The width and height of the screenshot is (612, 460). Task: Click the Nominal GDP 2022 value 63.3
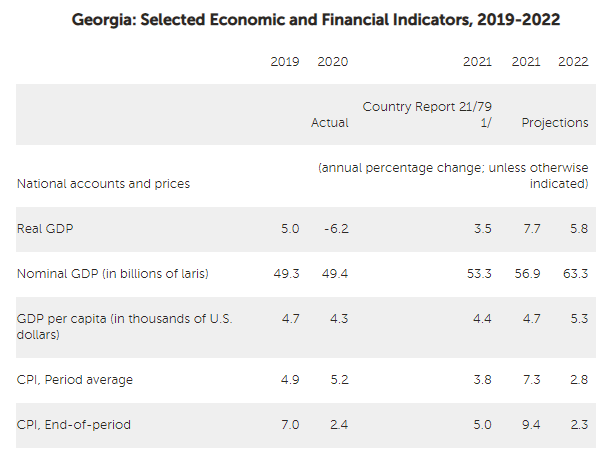[573, 274]
